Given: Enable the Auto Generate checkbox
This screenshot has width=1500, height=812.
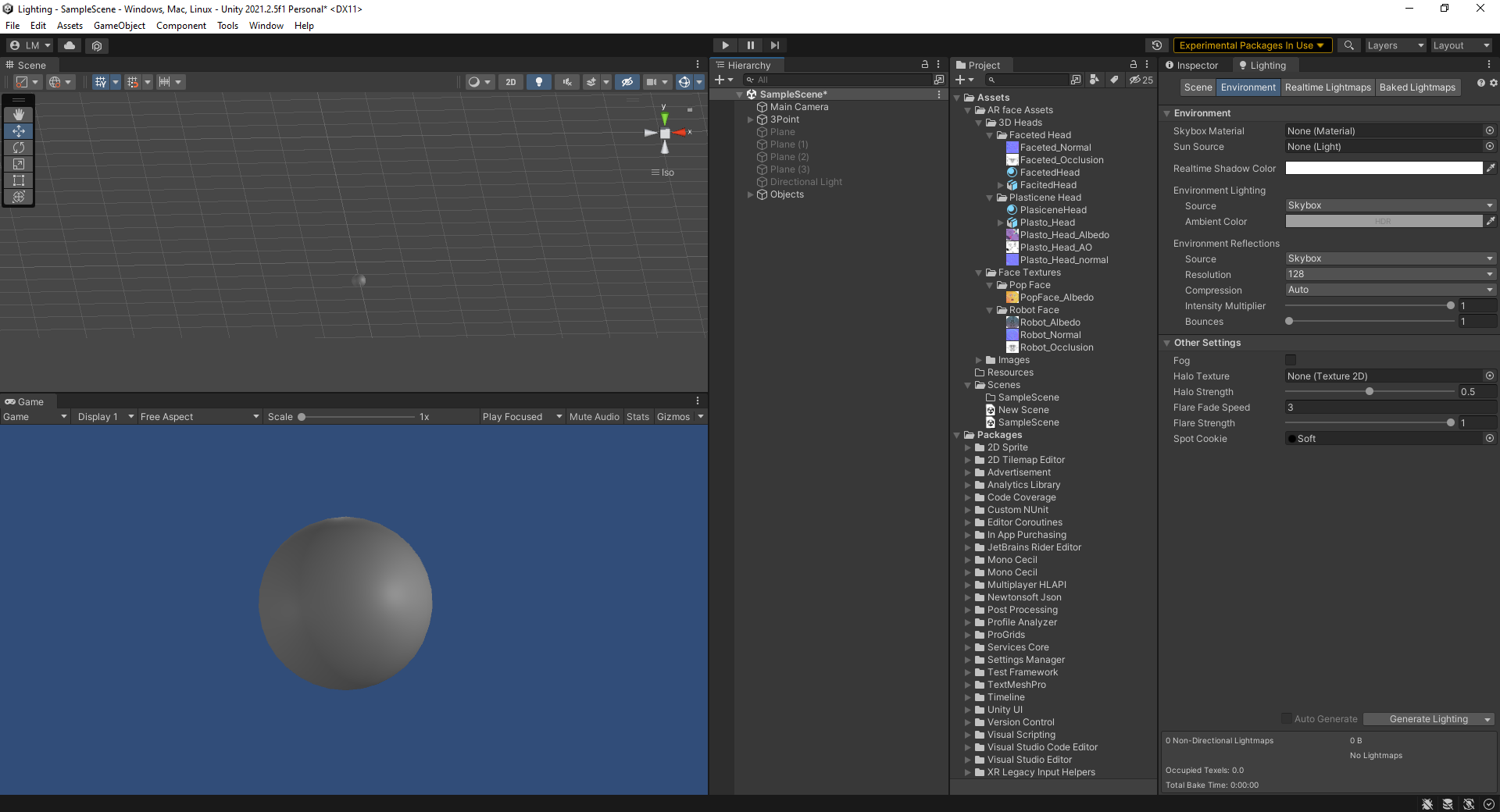Looking at the screenshot, I should [1285, 719].
